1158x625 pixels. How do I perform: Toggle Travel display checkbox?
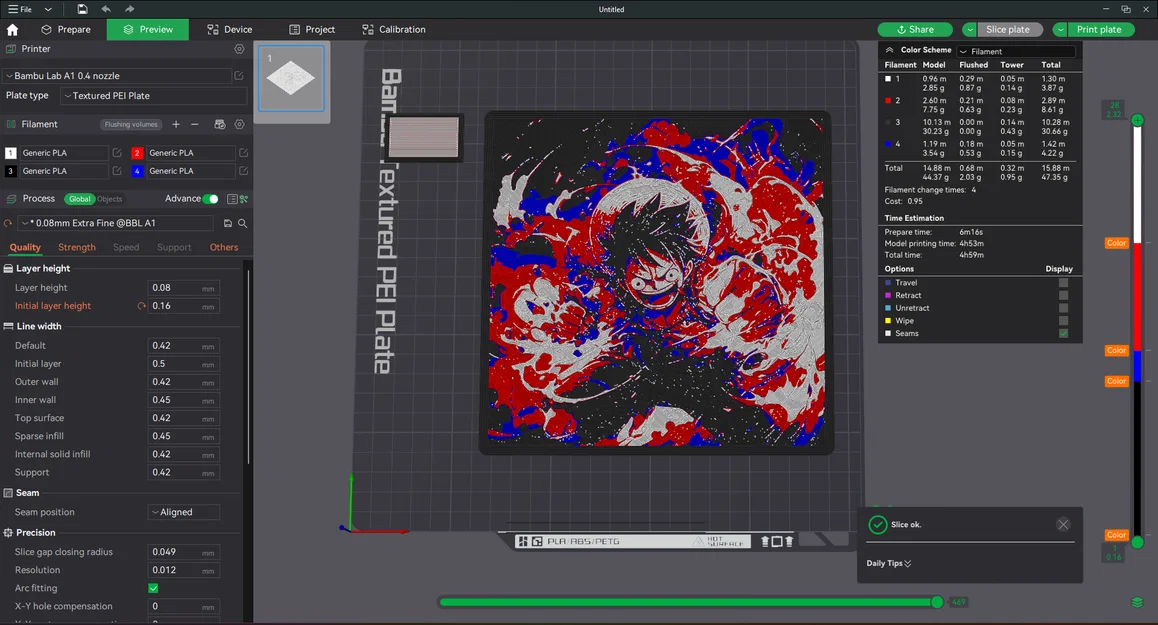(x=1063, y=282)
